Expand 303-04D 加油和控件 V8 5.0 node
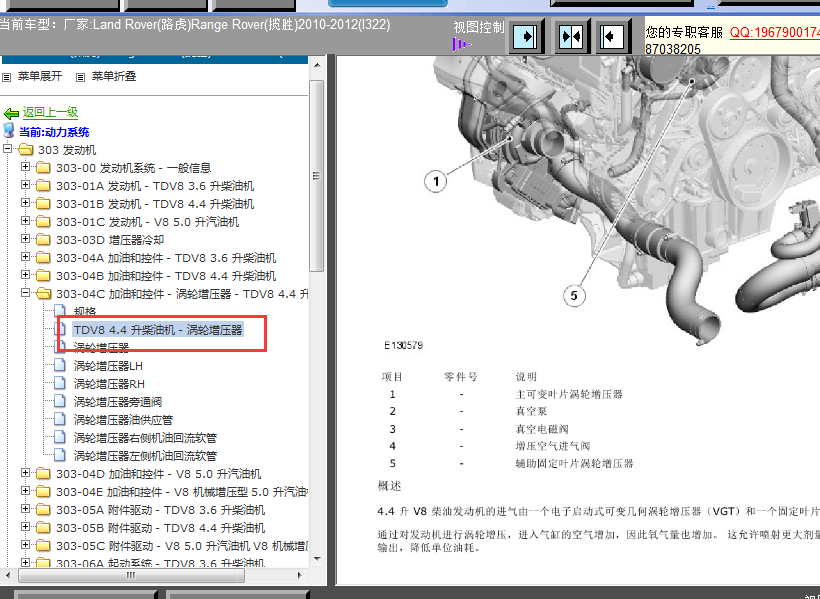 [25, 472]
